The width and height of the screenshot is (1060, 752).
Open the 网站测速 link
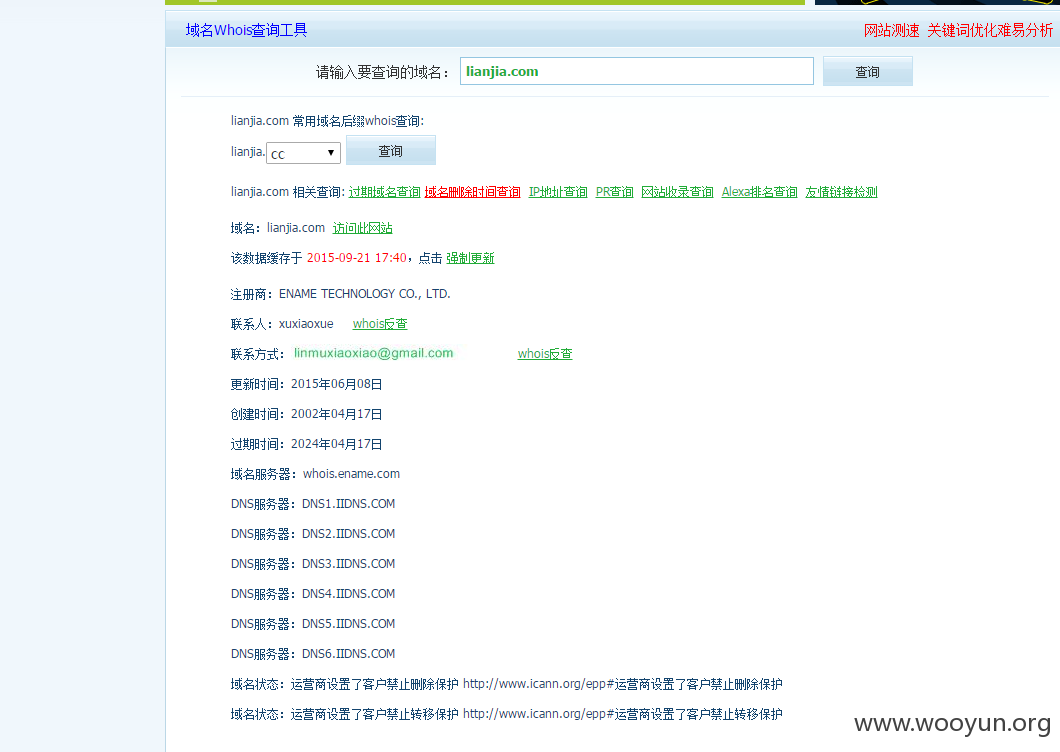pos(891,30)
